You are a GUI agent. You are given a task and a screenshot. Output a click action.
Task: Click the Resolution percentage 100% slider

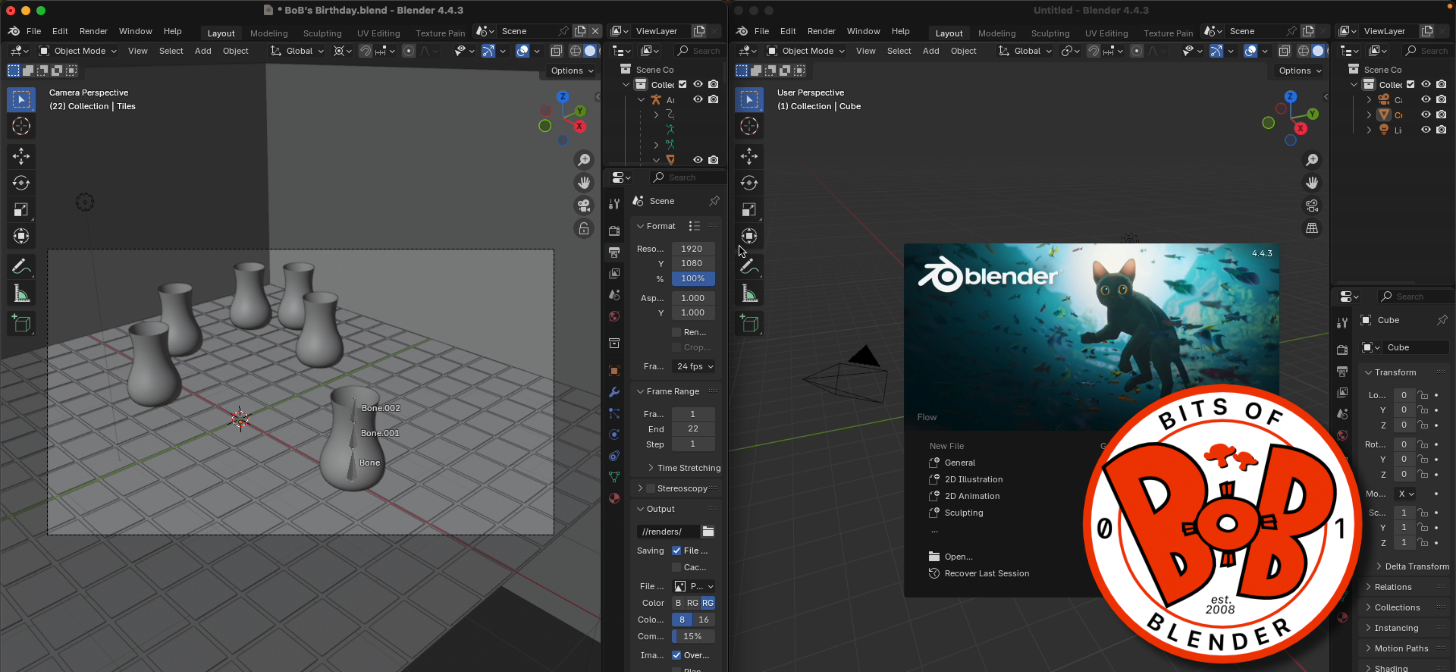(x=693, y=278)
